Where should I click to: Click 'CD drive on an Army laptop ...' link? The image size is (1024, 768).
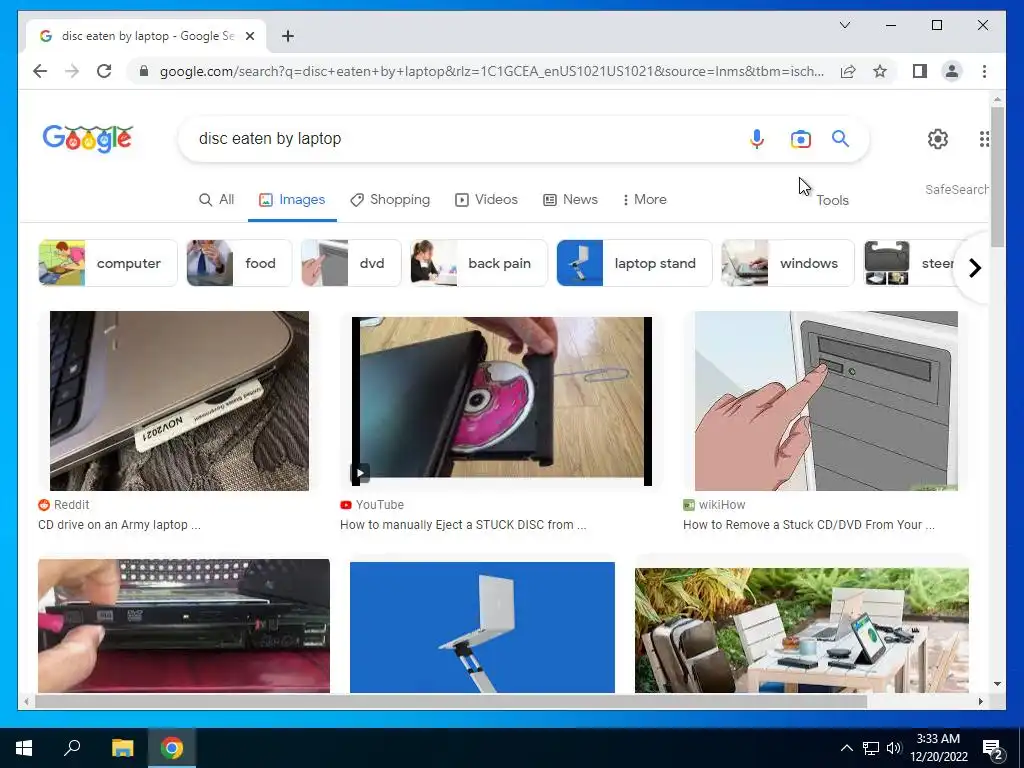click(x=119, y=524)
